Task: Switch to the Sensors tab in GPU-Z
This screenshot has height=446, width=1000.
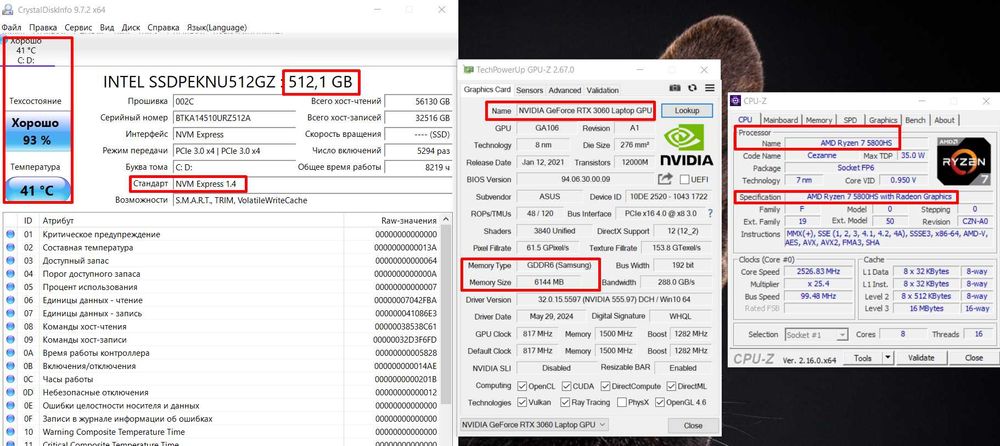Action: 529,90
